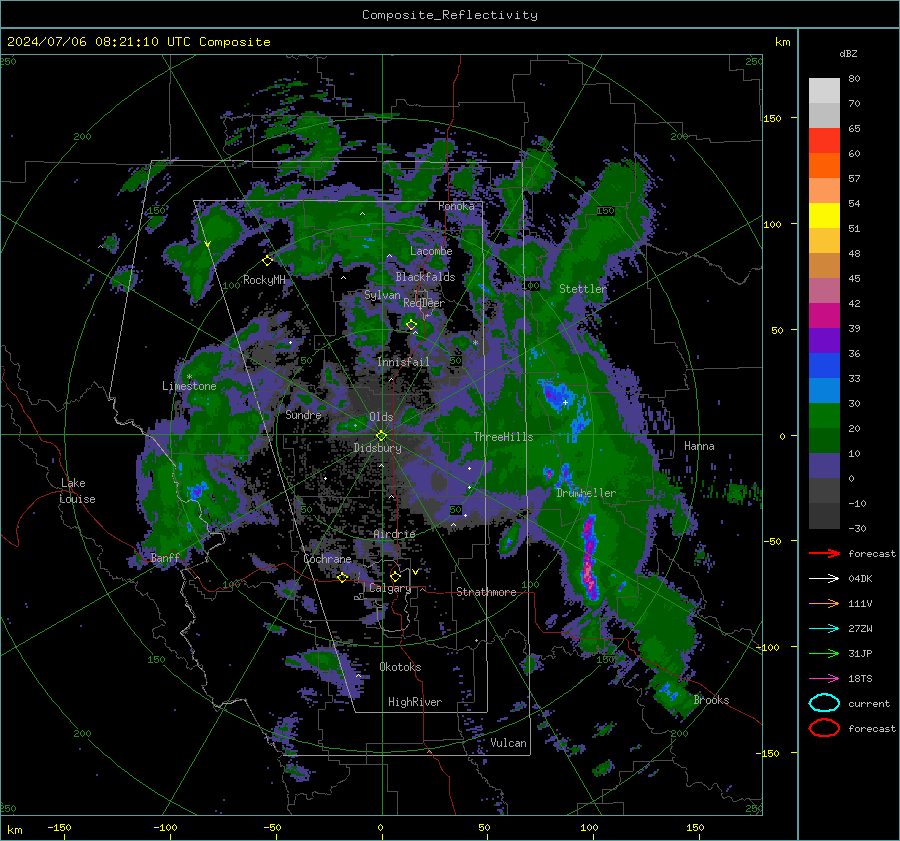Viewport: 900px width, 841px height.
Task: Click the Innisfail label
Action: [x=403, y=362]
